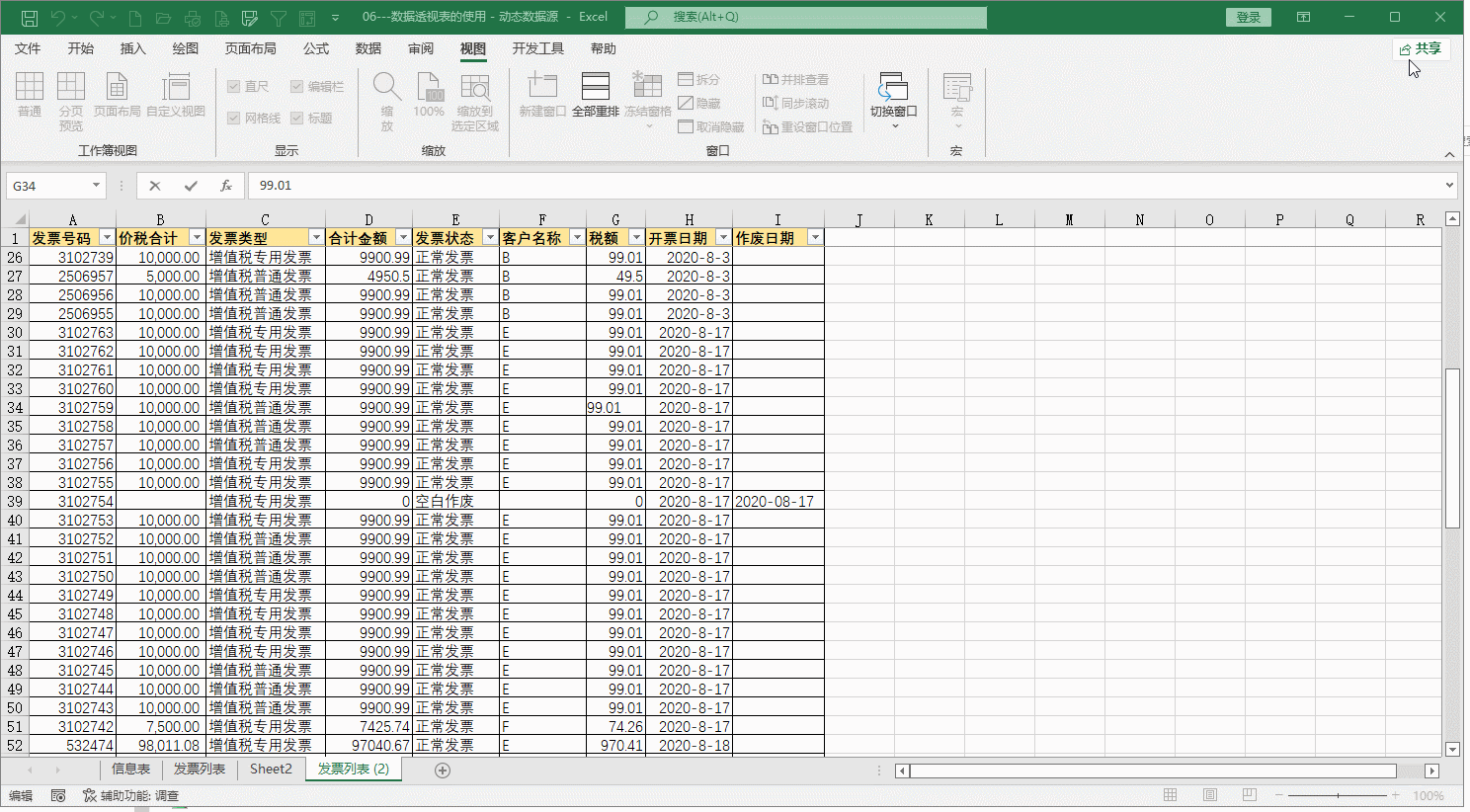Viewport: 1470px width, 812px height.
Task: Set zoom to 100%
Action: (x=429, y=96)
